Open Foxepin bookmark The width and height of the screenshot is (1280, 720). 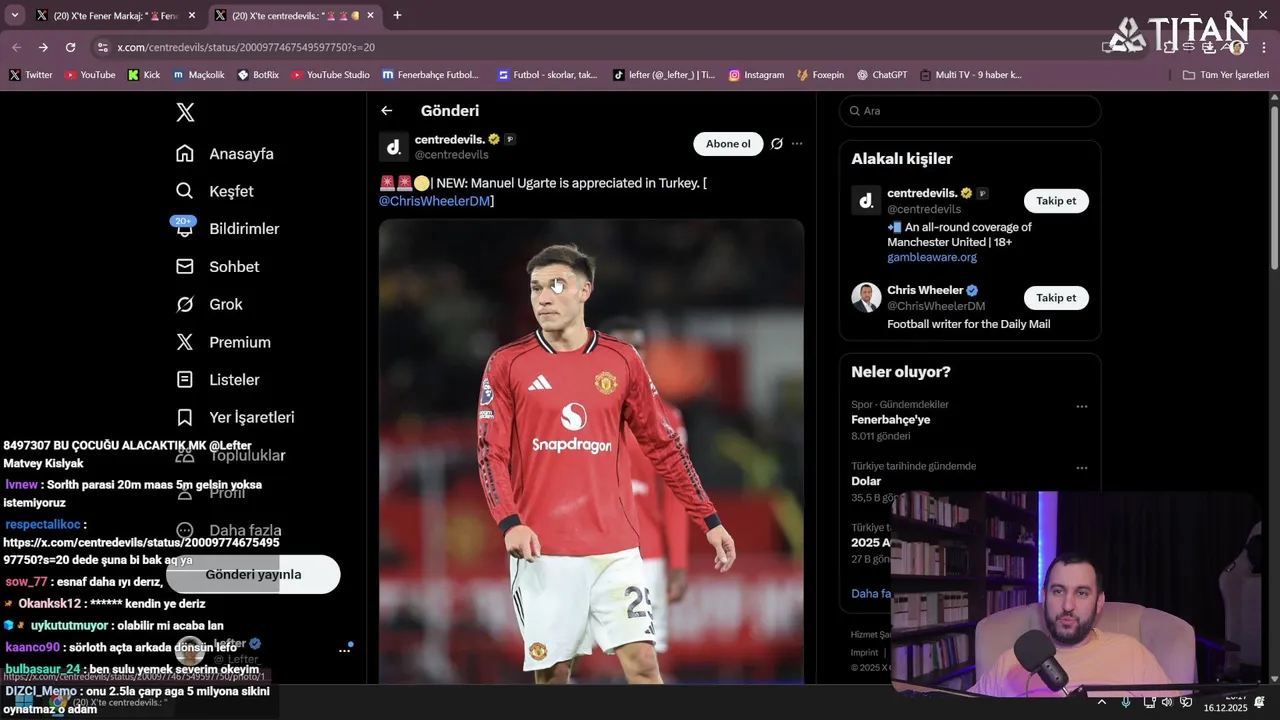tap(820, 75)
